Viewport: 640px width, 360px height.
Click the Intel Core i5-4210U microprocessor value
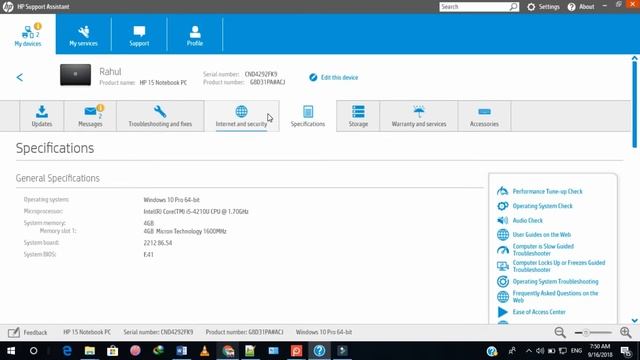(196, 211)
